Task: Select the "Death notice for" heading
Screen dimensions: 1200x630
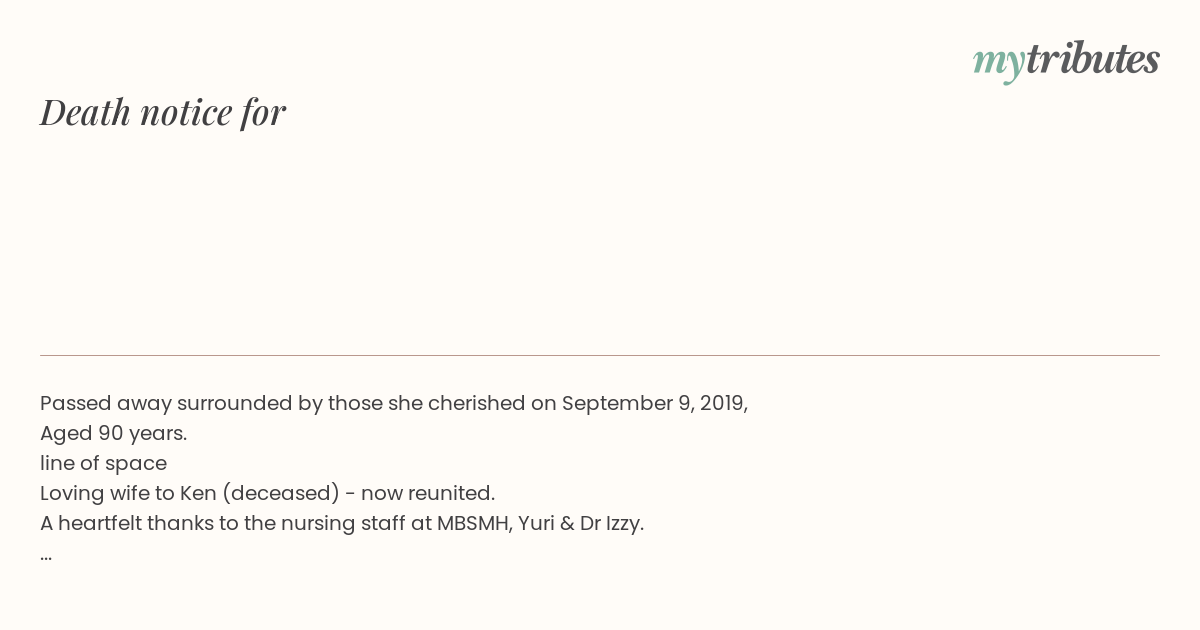Action: tap(163, 112)
